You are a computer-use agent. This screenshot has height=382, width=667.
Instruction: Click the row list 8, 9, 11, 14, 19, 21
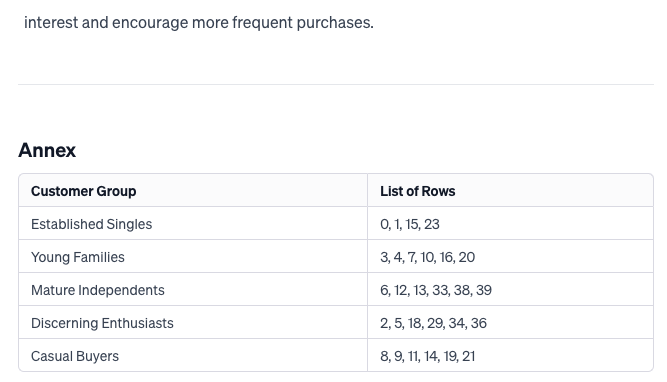click(428, 356)
